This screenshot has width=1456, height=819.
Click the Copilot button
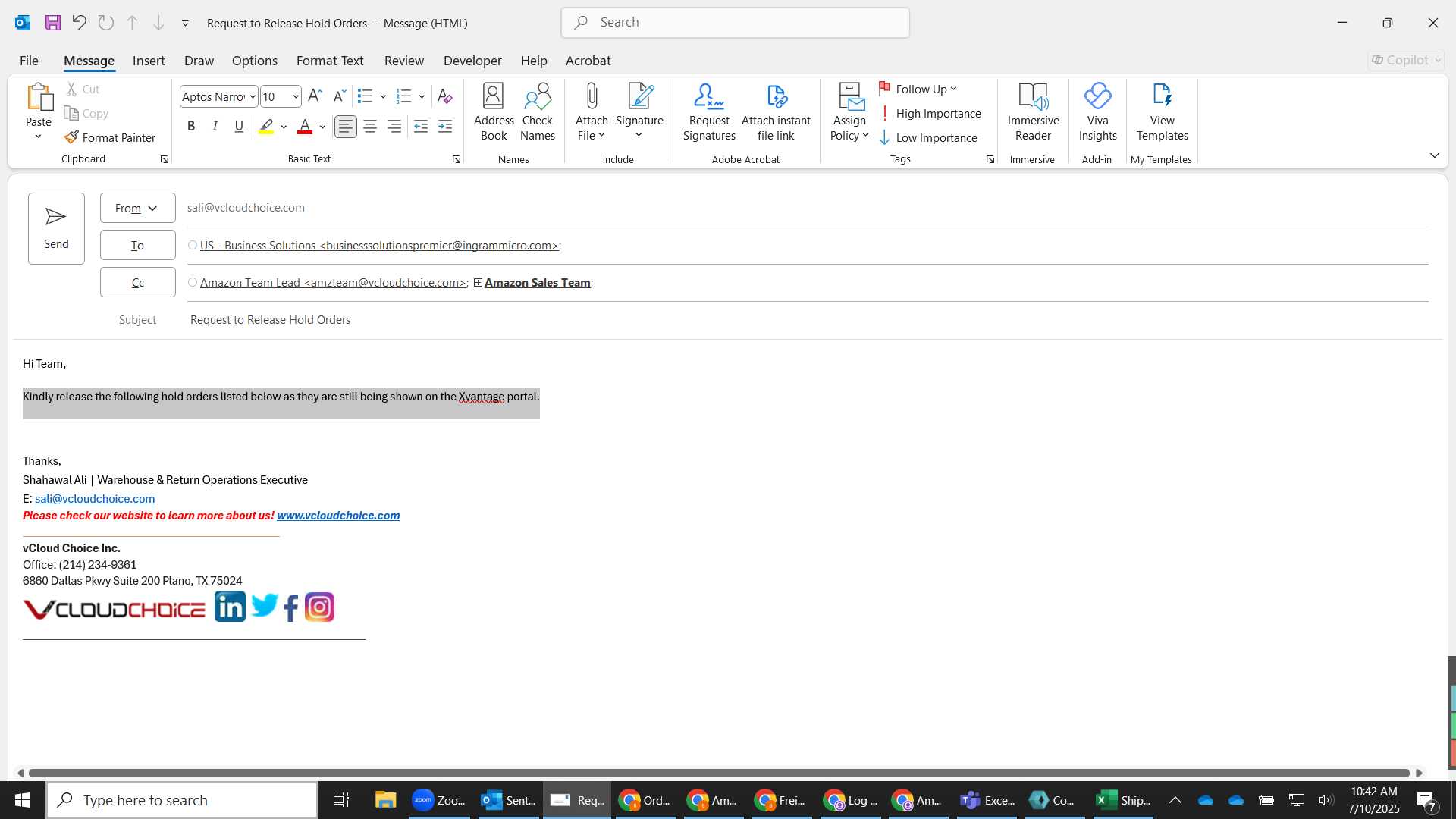click(1405, 60)
